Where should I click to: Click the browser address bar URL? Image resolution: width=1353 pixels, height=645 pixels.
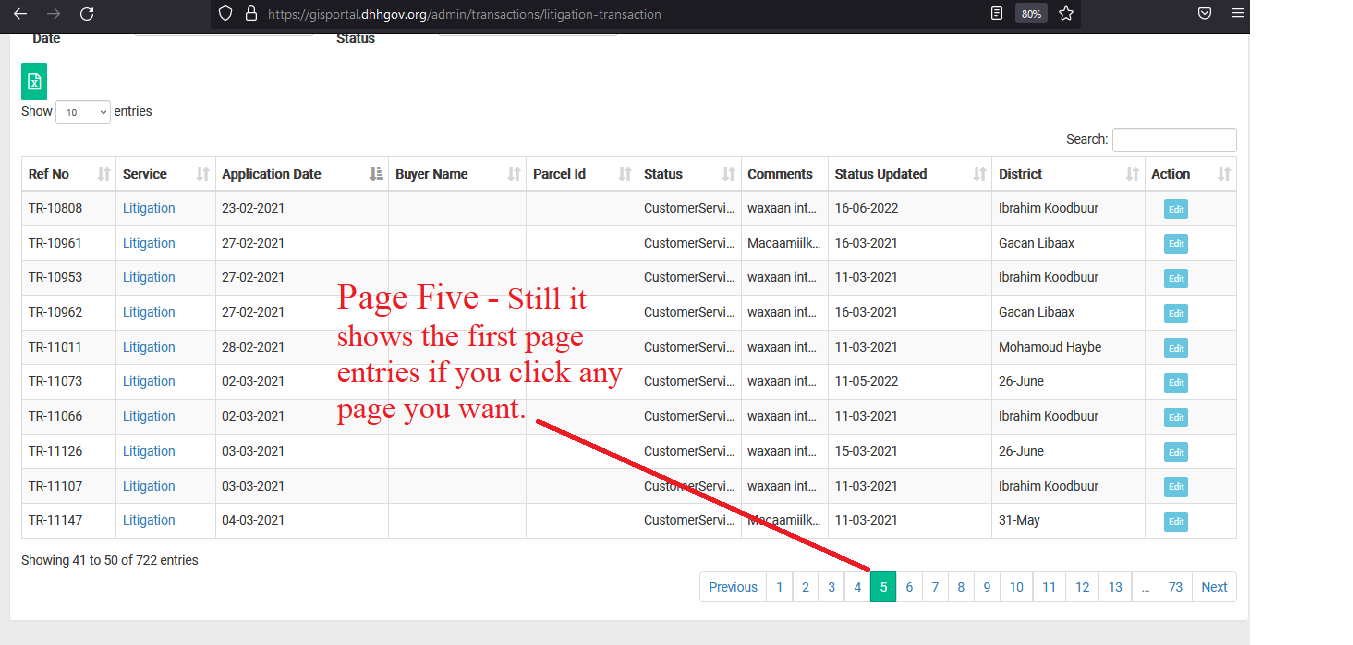tap(465, 14)
